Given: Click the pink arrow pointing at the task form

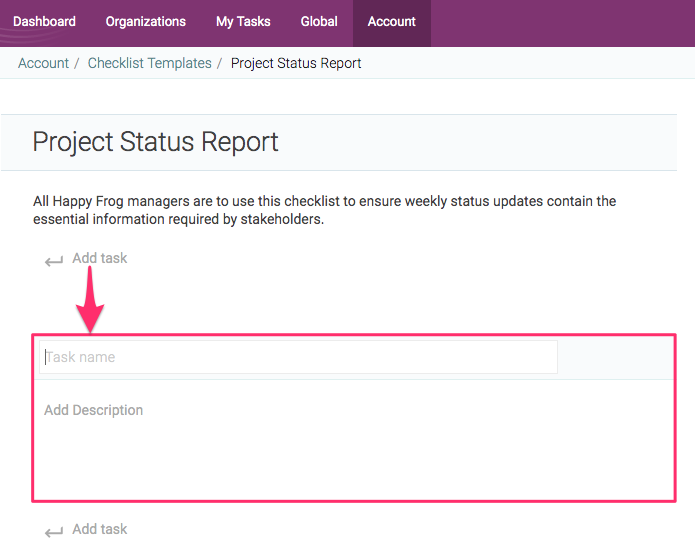Looking at the screenshot, I should click(92, 305).
